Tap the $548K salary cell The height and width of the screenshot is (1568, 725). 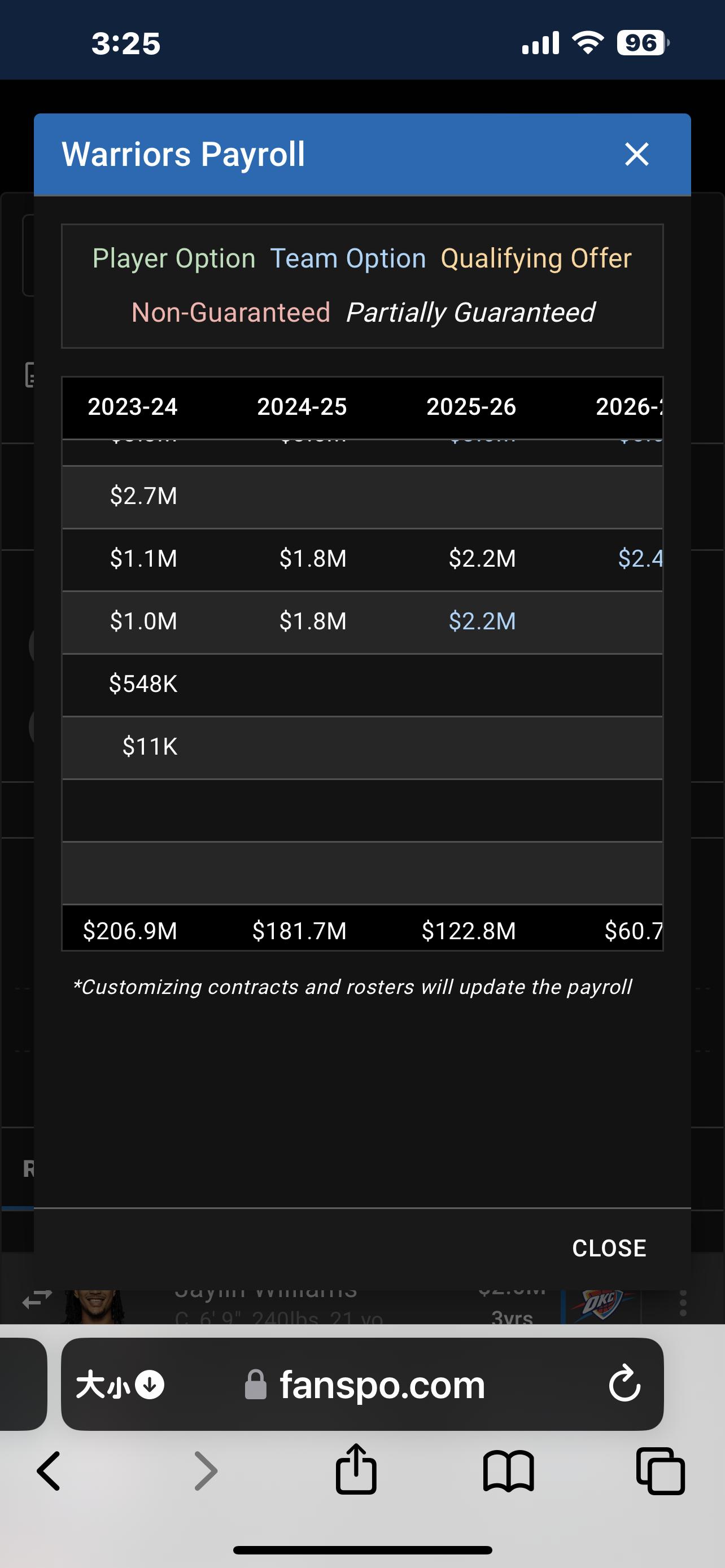(x=143, y=684)
